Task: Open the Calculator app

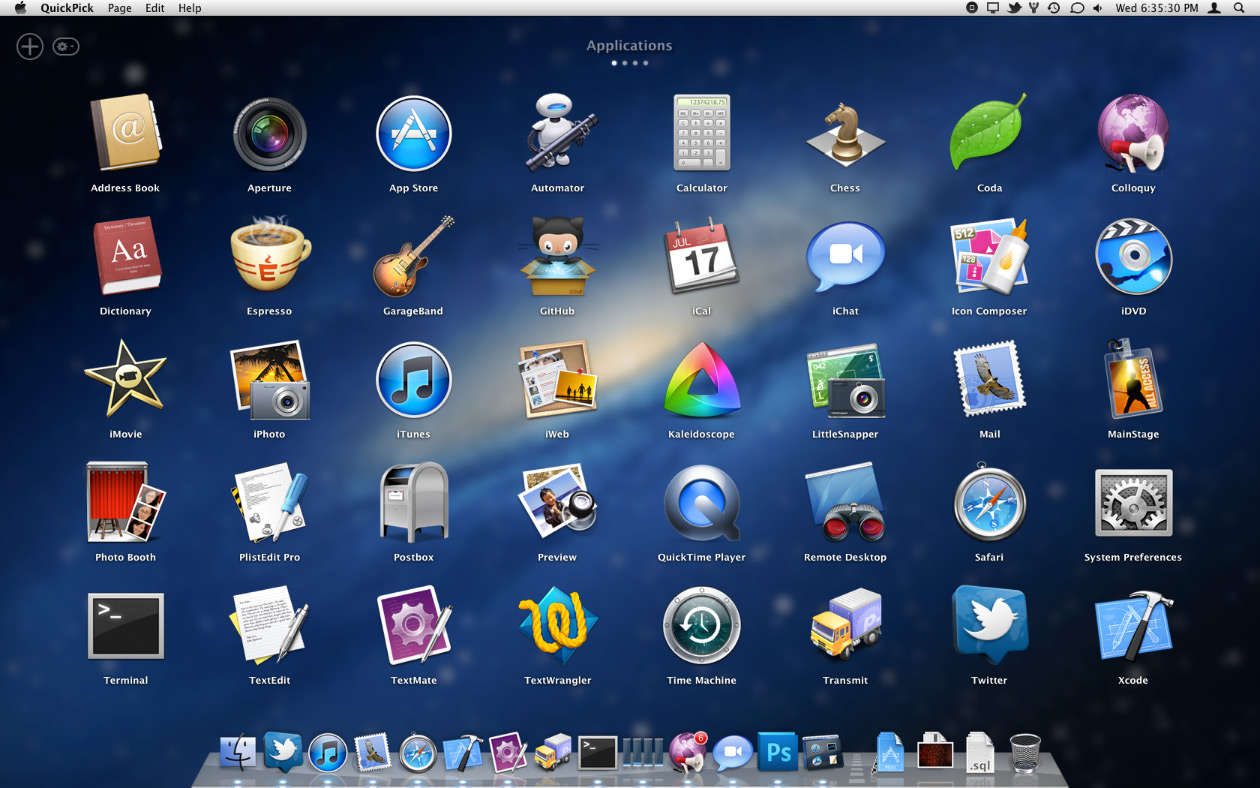Action: pos(701,134)
